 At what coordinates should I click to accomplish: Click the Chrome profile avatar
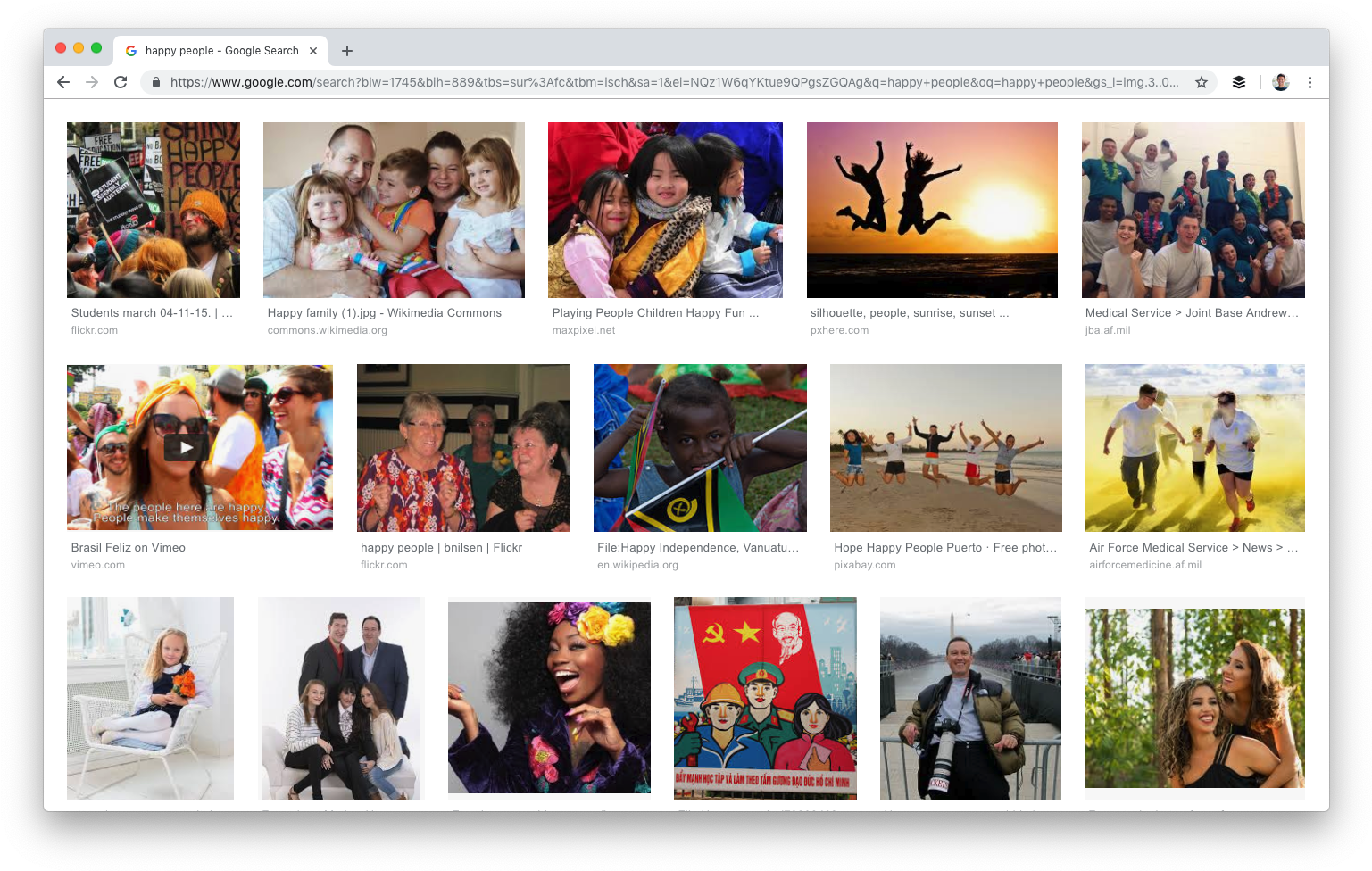click(x=1280, y=82)
